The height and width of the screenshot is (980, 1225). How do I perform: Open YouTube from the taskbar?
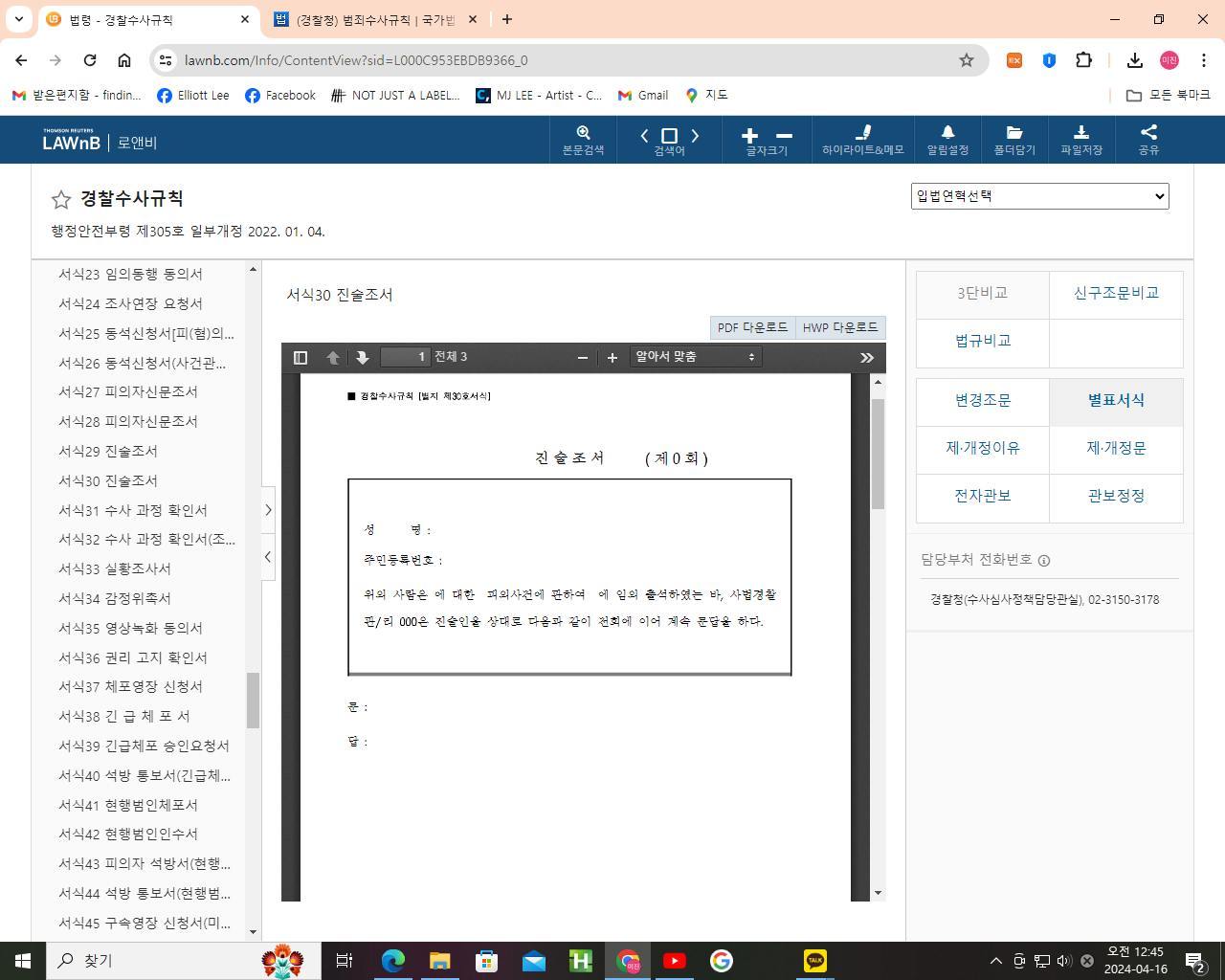pyautogui.click(x=675, y=960)
